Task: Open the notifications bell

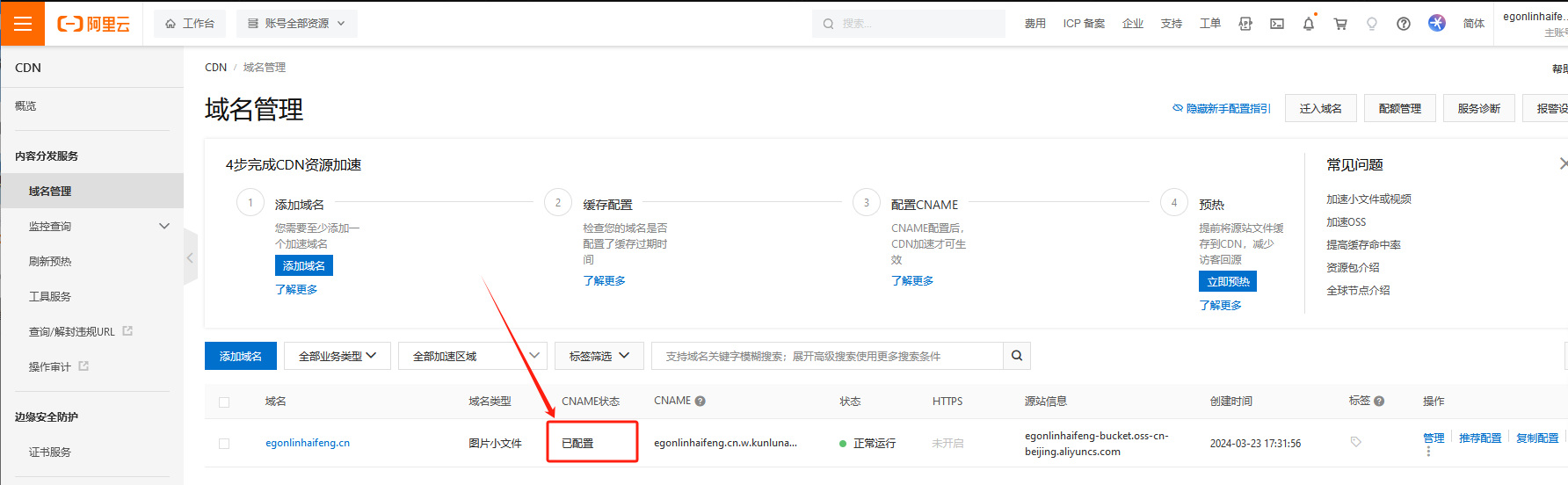Action: (x=1308, y=24)
